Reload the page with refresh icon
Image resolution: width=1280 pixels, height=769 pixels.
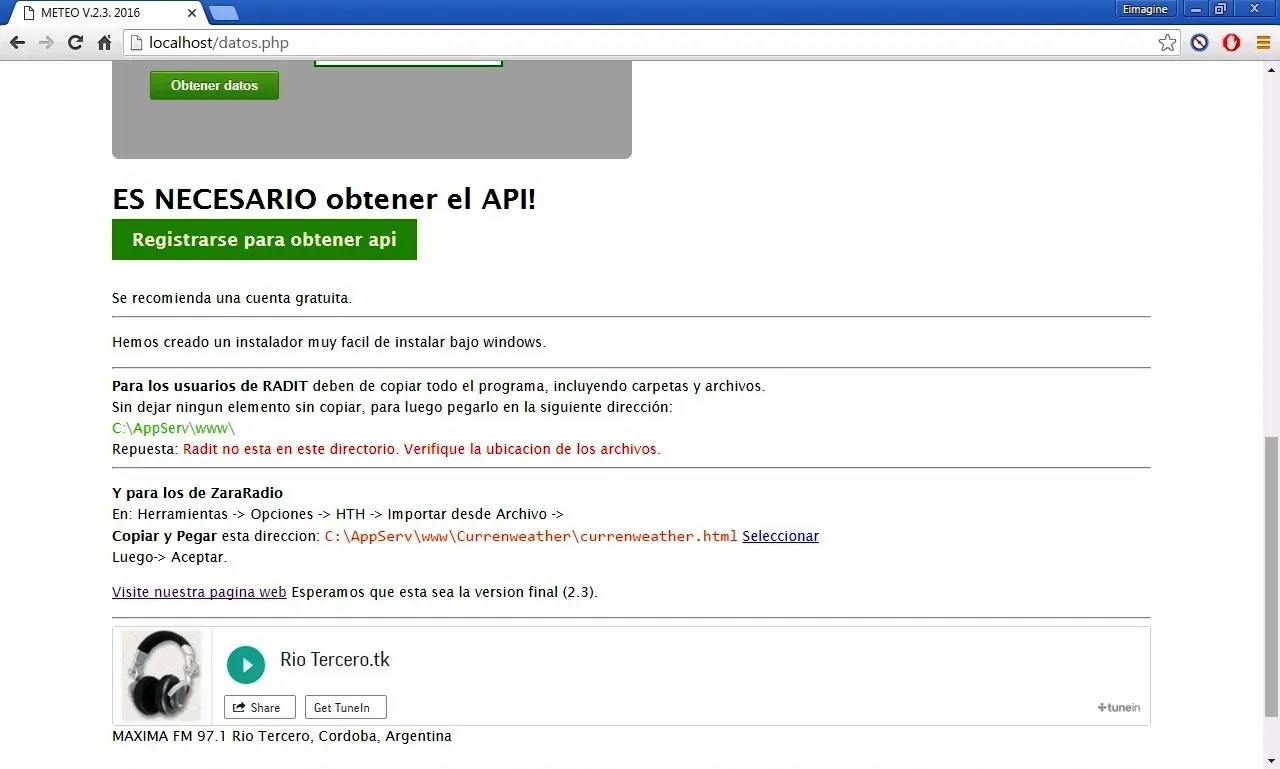click(x=75, y=43)
